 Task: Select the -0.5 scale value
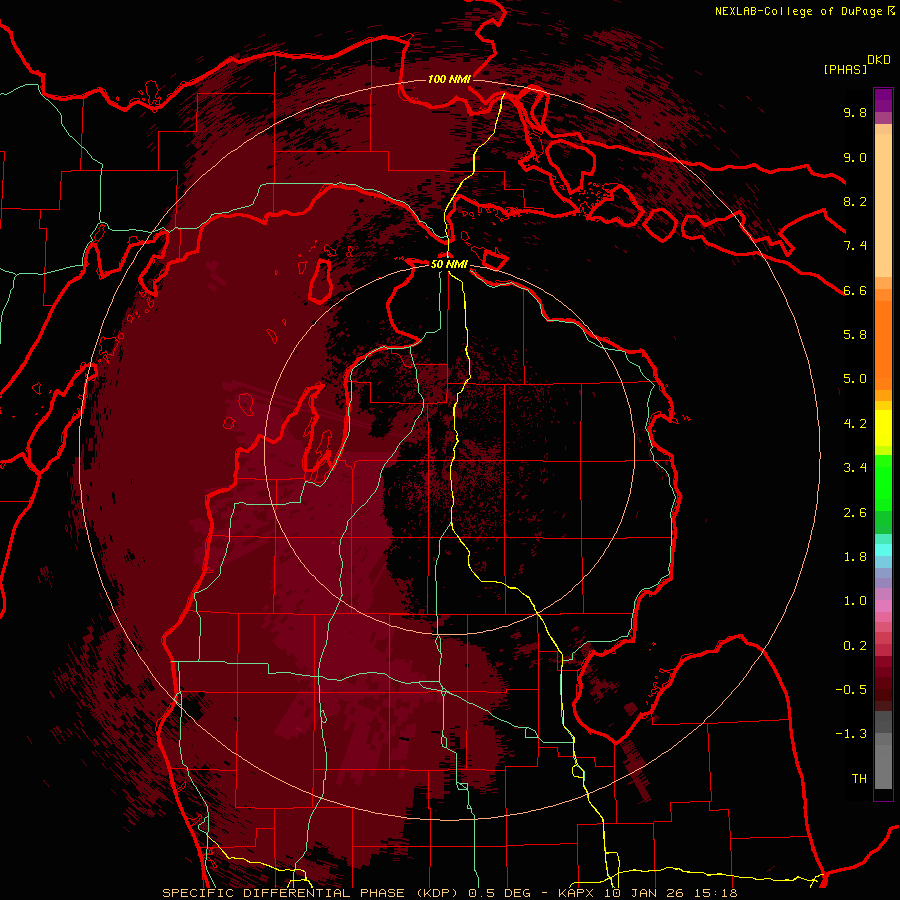pyautogui.click(x=851, y=690)
